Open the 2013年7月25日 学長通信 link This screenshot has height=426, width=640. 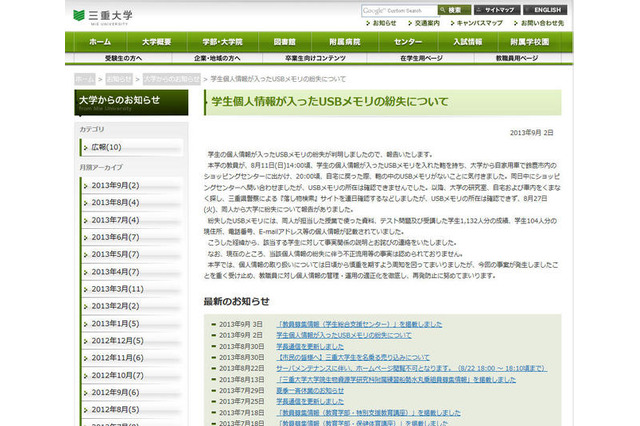pos(310,402)
